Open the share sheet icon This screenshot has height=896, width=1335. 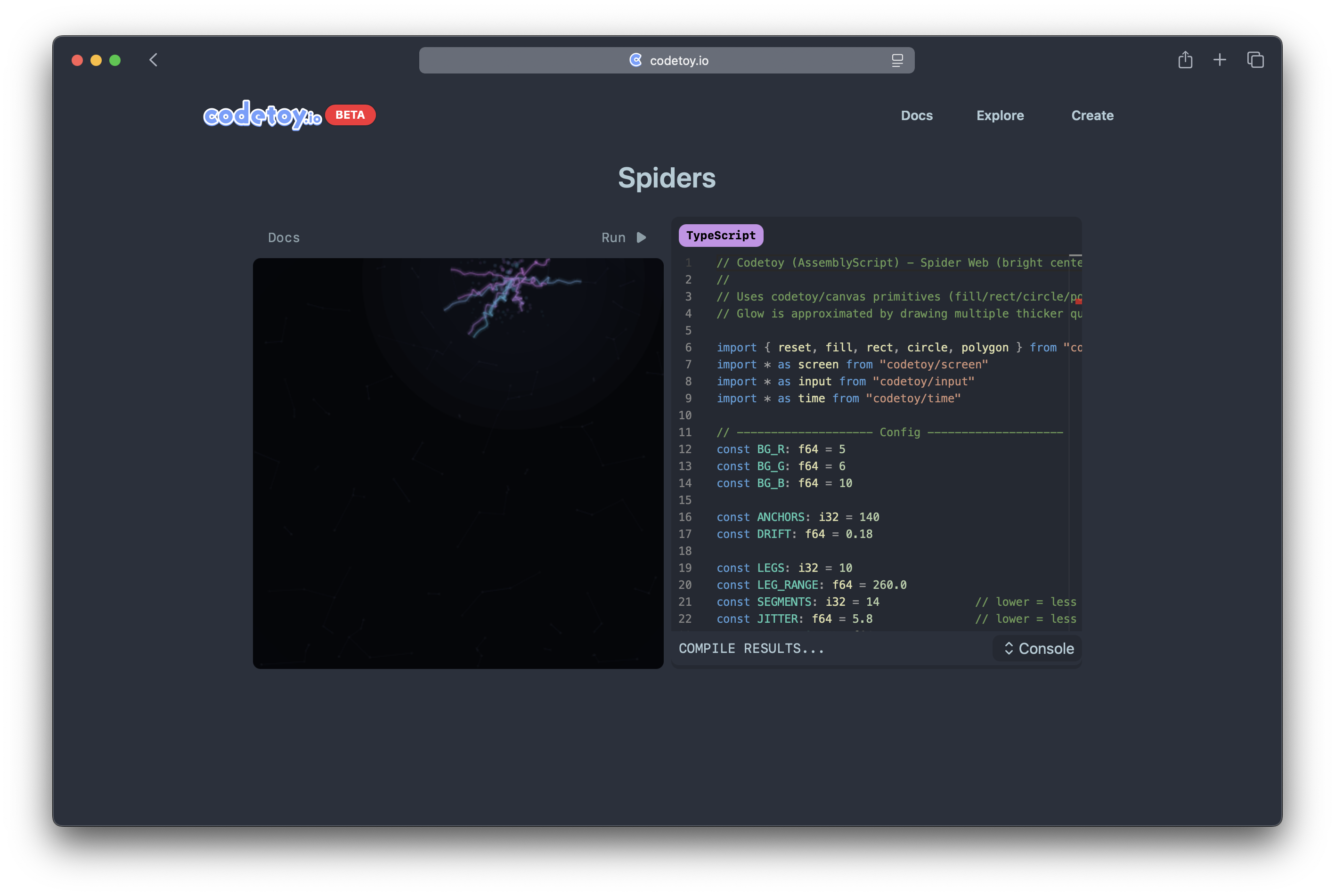tap(1185, 60)
